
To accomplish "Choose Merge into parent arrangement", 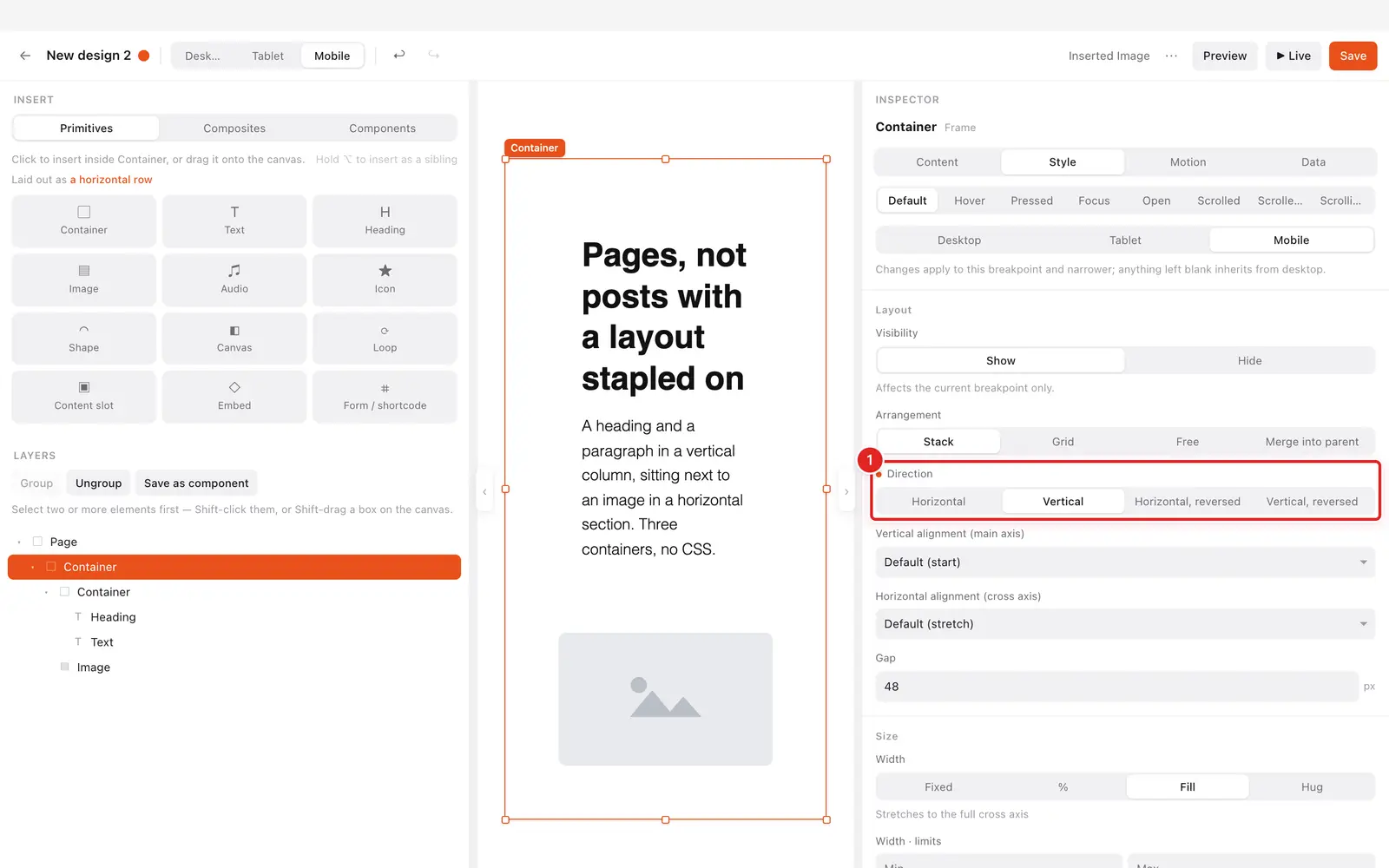I will click(x=1312, y=442).
